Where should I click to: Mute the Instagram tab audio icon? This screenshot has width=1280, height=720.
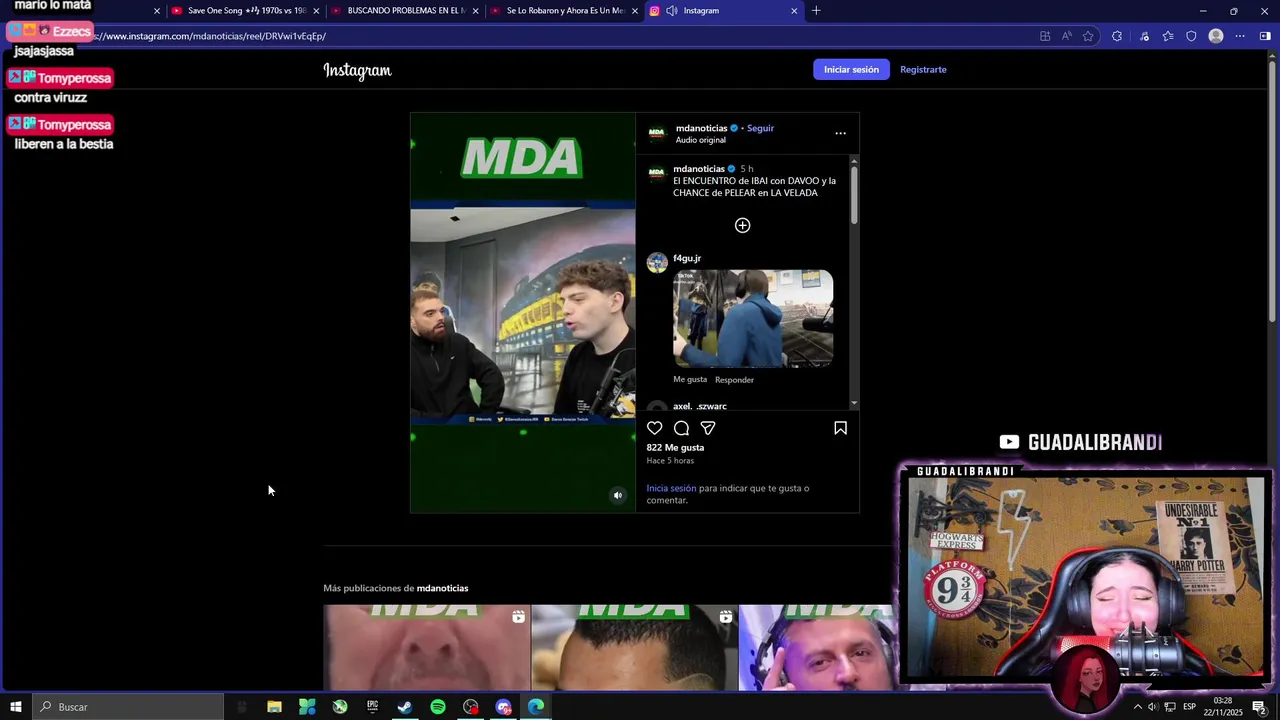click(x=672, y=11)
